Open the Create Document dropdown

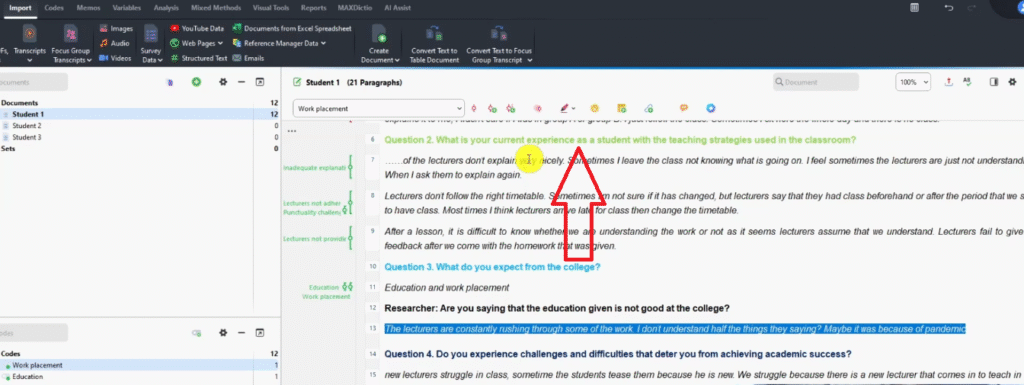click(x=379, y=44)
